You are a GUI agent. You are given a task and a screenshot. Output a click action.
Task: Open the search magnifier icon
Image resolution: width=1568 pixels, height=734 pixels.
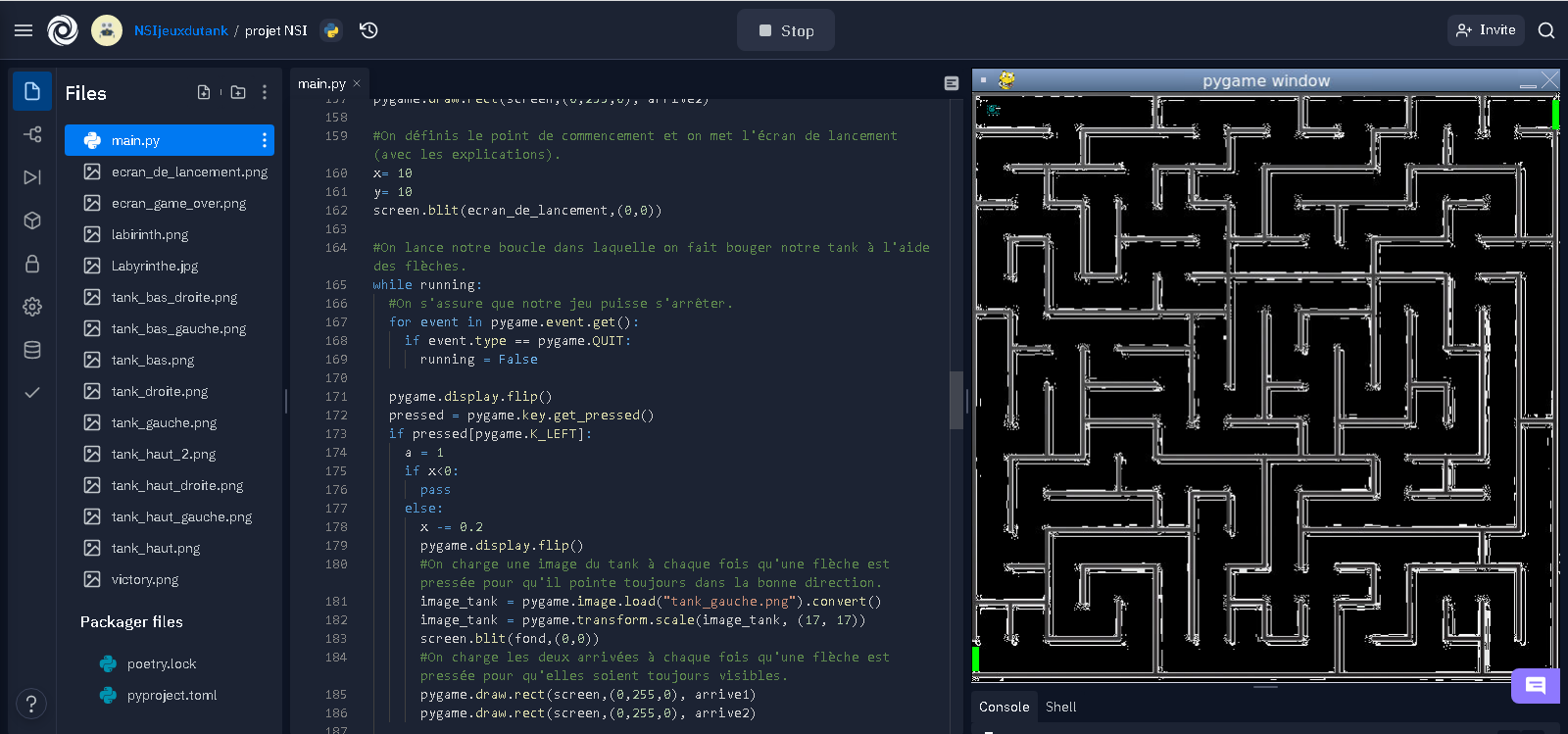(x=1546, y=30)
